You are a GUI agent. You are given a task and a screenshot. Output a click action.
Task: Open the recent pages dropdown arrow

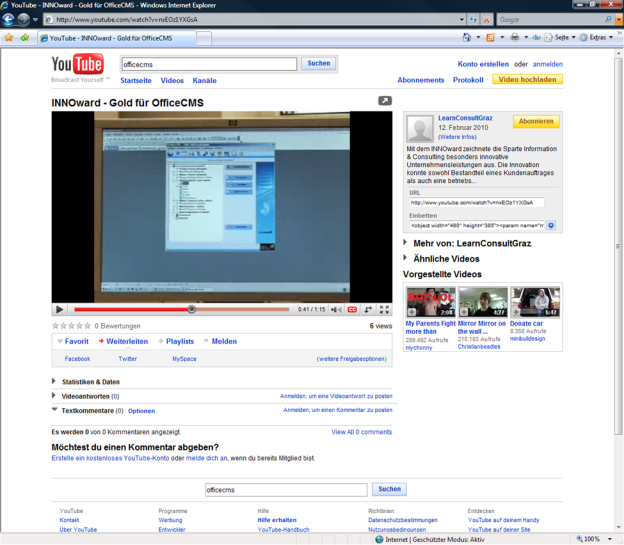35,19
